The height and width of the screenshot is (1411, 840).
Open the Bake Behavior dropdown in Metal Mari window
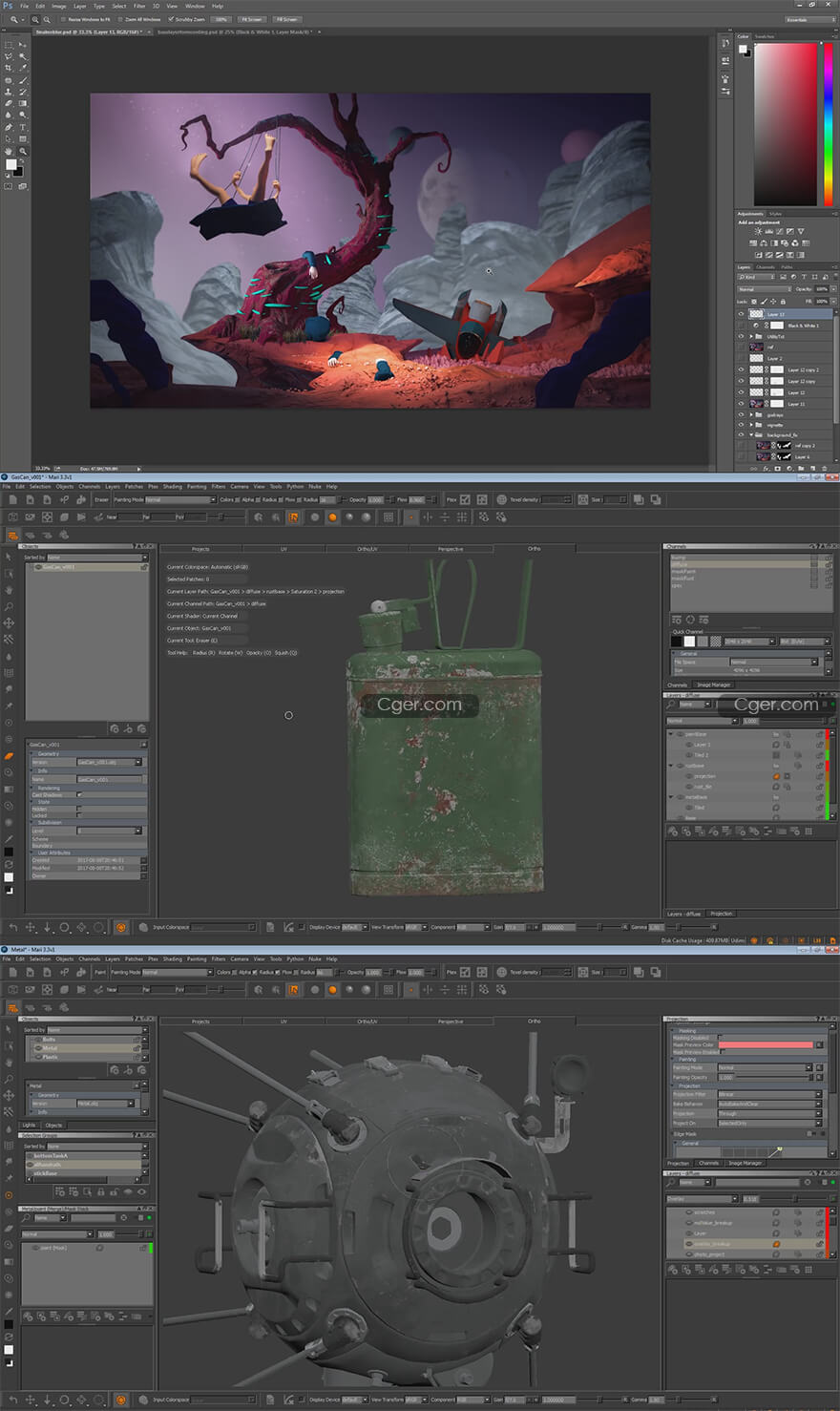pyautogui.click(x=770, y=1105)
